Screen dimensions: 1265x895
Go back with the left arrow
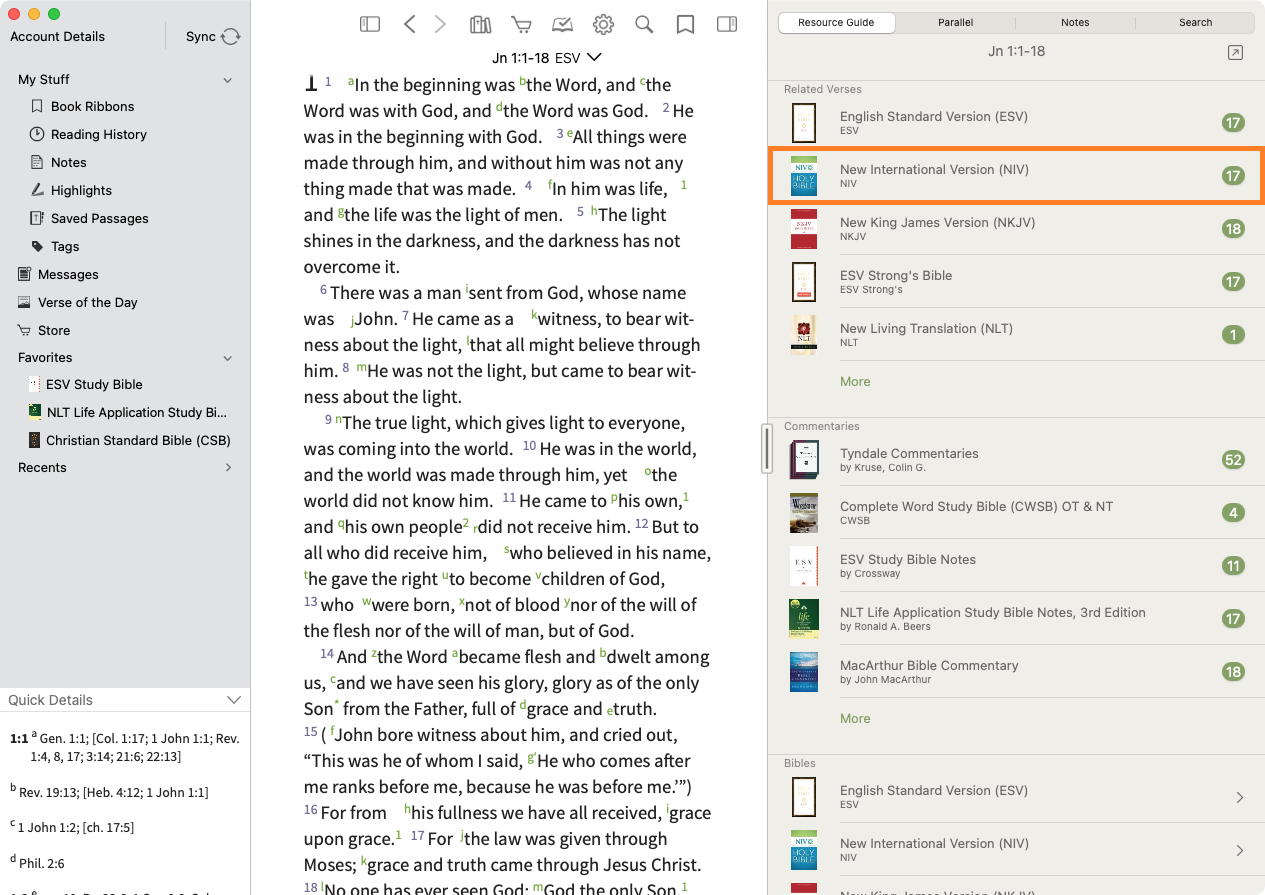tap(409, 24)
